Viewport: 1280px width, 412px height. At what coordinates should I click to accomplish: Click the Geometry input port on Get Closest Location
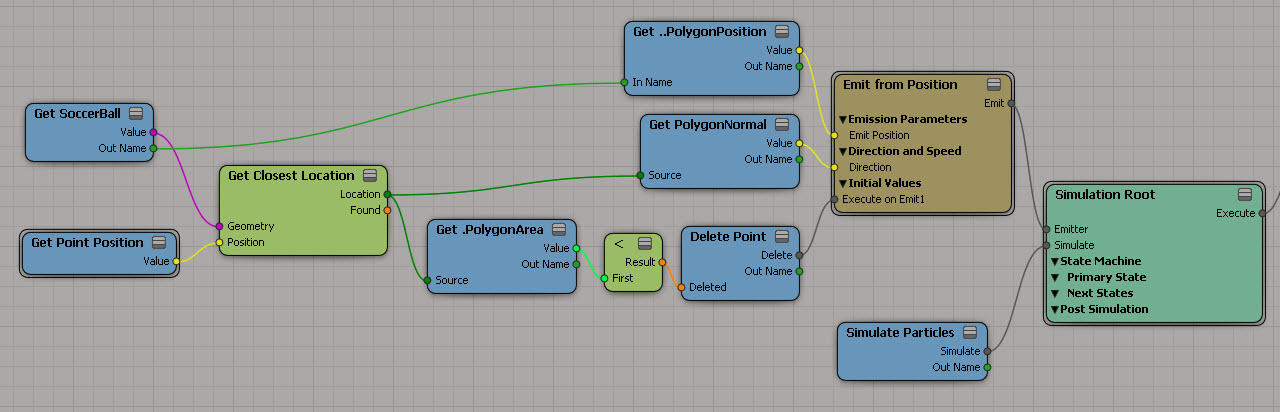(219, 226)
